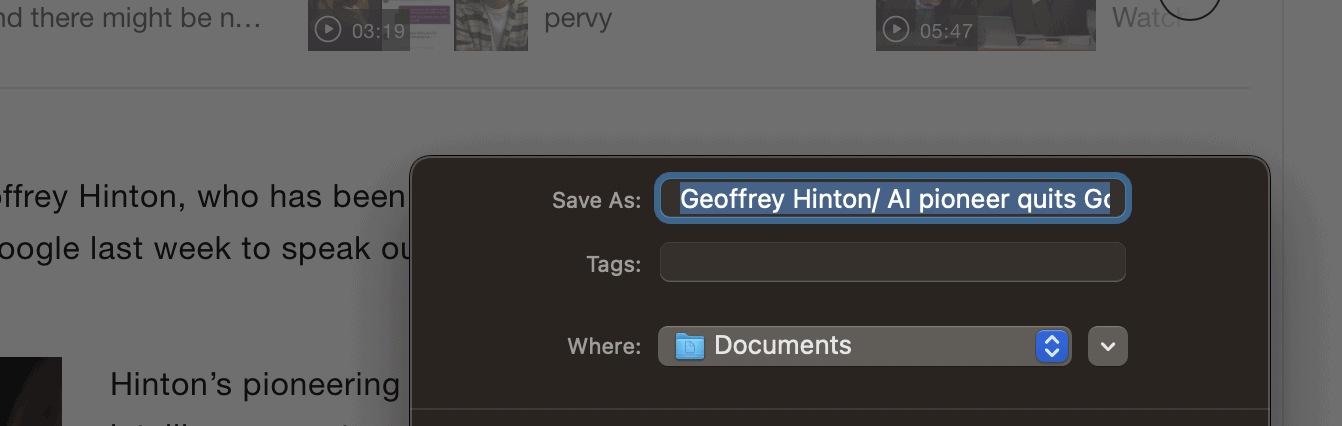The image size is (1342, 426).
Task: Click the 'Tags:' label
Action: [x=614, y=264]
